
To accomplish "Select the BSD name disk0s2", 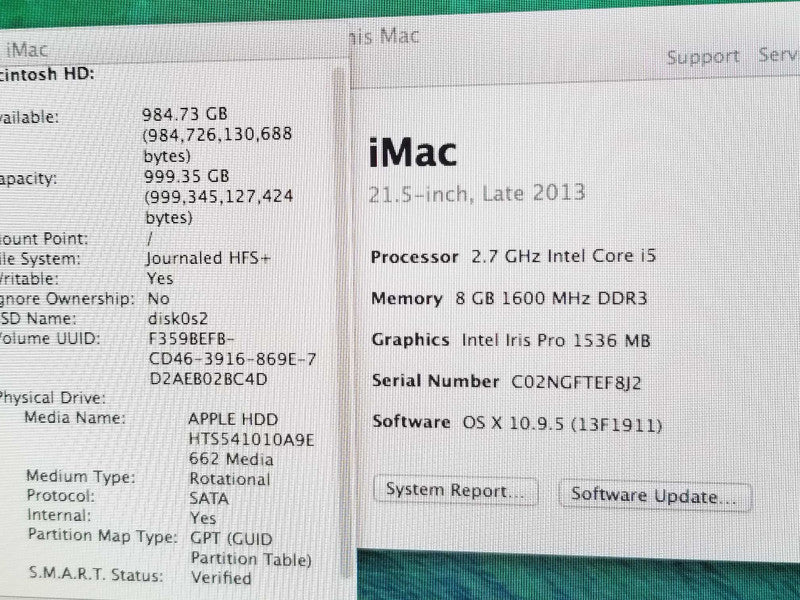I will 178,318.
